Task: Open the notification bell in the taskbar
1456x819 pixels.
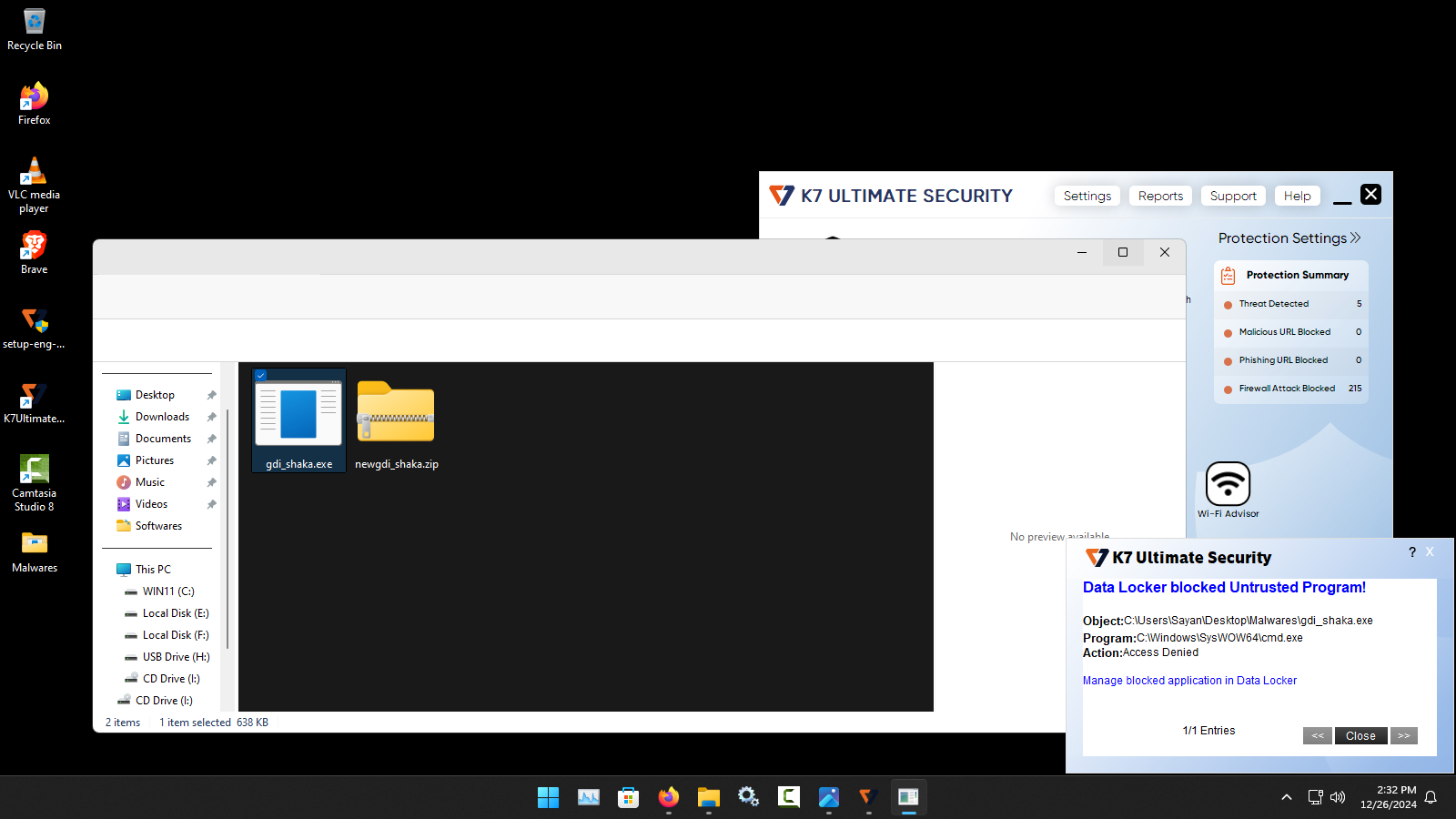Action: tap(1431, 797)
